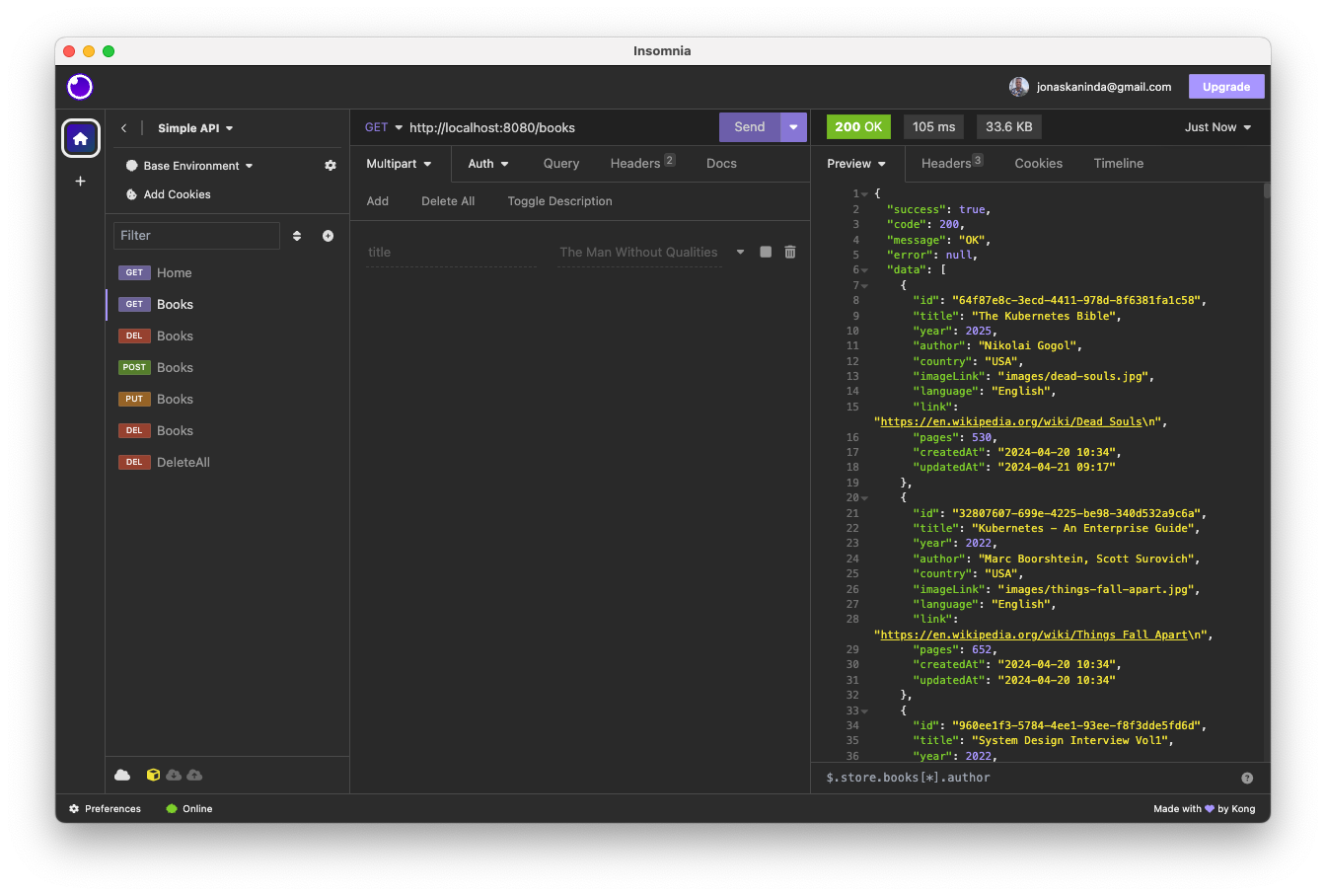Open the Dead_Souls Wikipedia link
This screenshot has width=1326, height=896.
[x=1011, y=422]
